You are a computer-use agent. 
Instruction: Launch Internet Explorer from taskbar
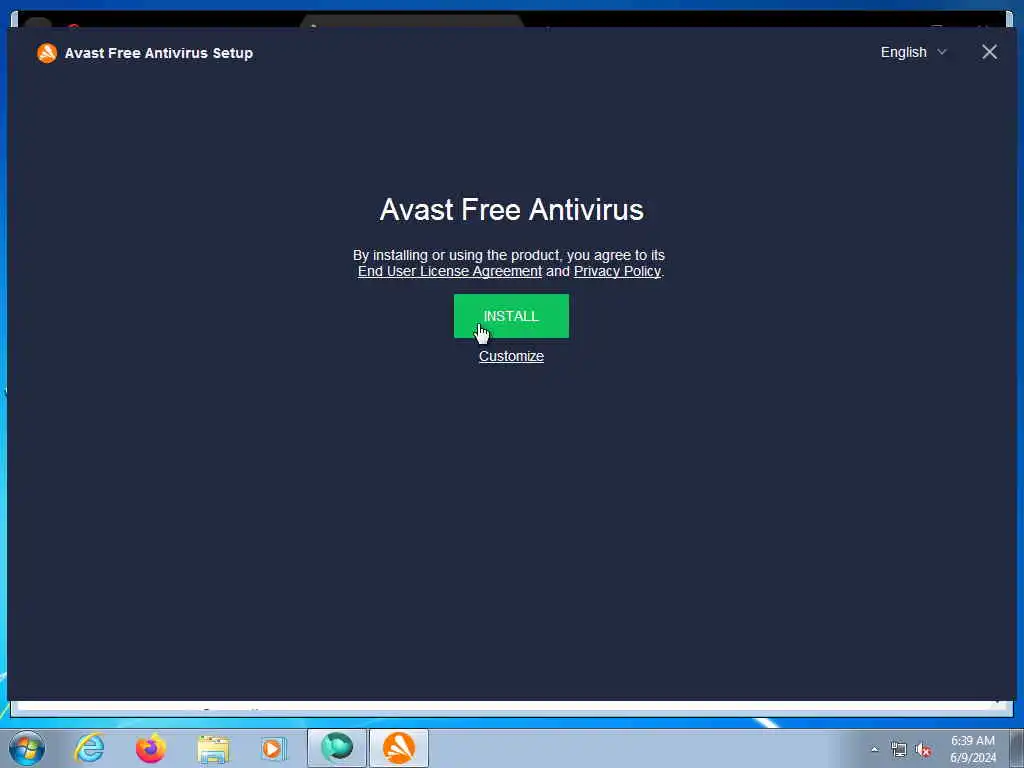coord(89,748)
